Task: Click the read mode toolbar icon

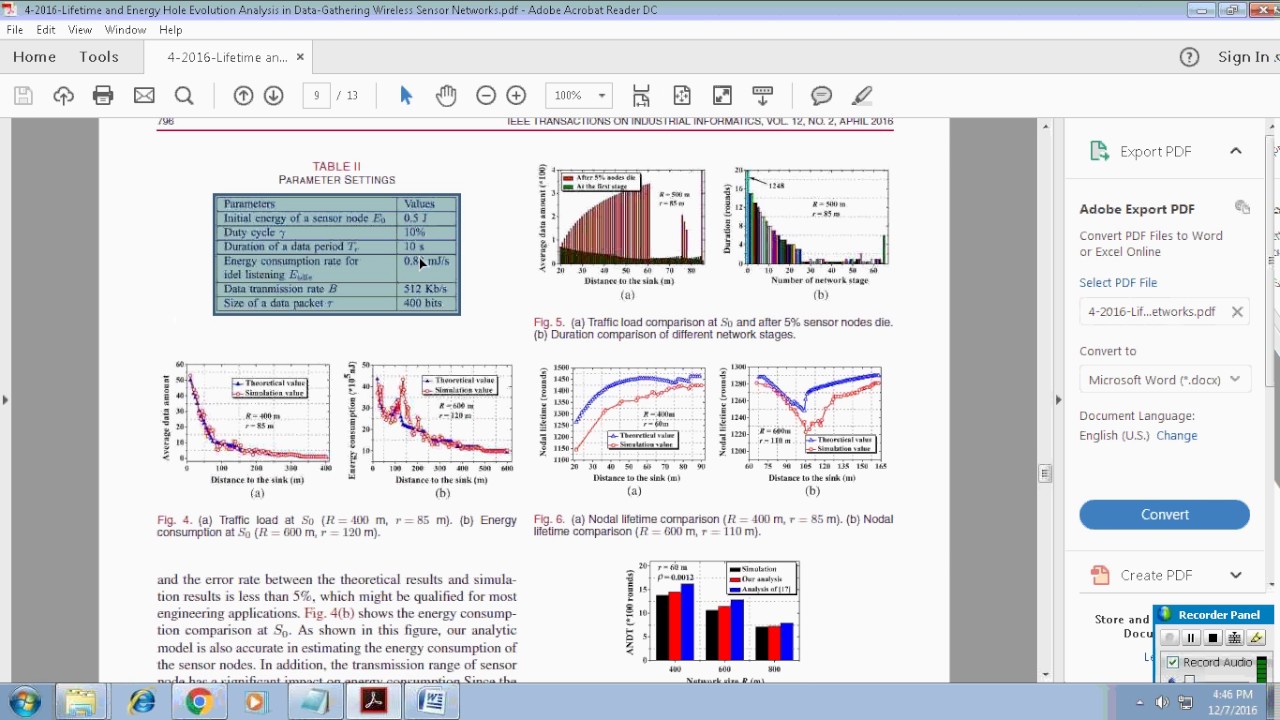Action: pyautogui.click(x=762, y=95)
